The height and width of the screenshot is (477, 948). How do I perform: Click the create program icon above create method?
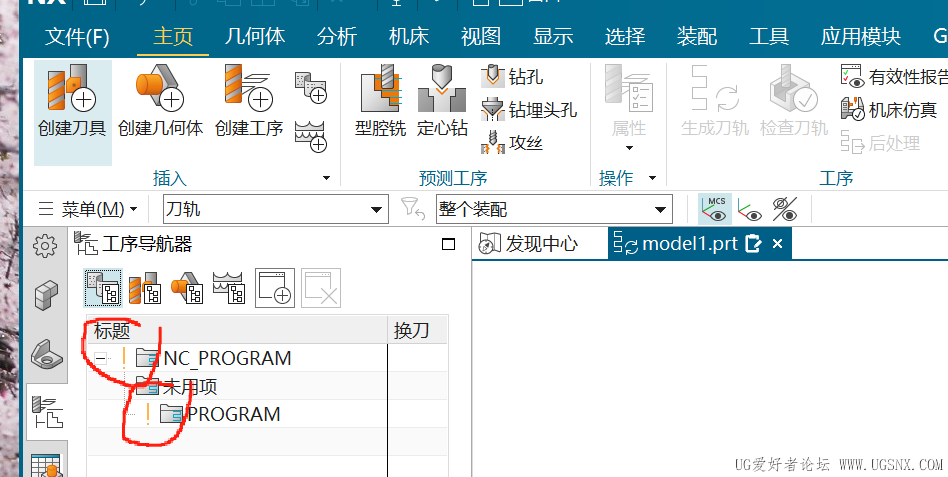click(311, 88)
